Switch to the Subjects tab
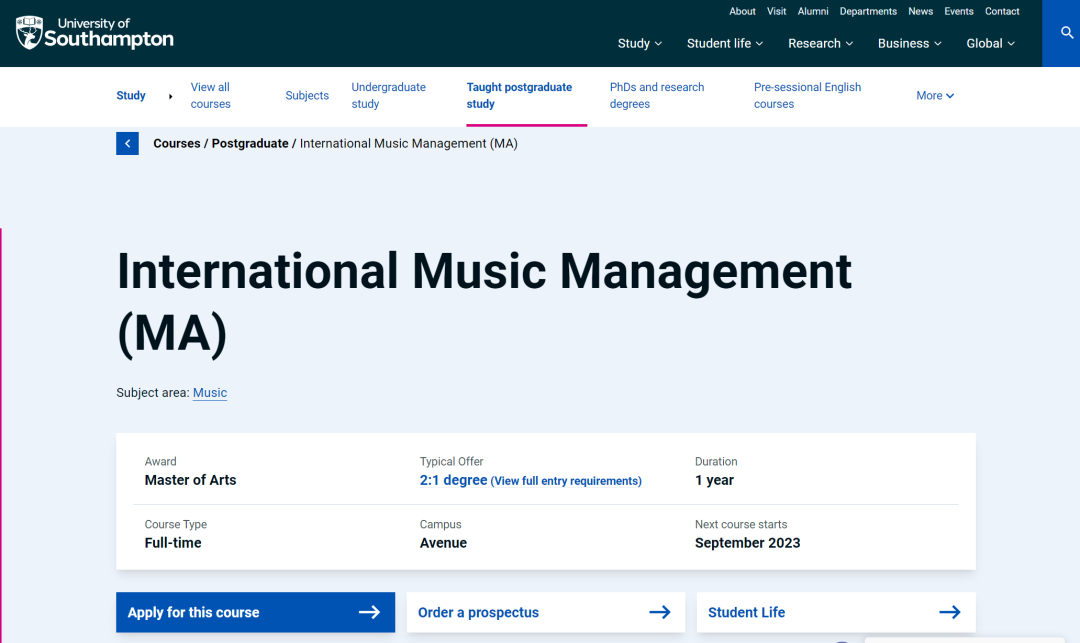This screenshot has height=643, width=1080. [x=307, y=96]
